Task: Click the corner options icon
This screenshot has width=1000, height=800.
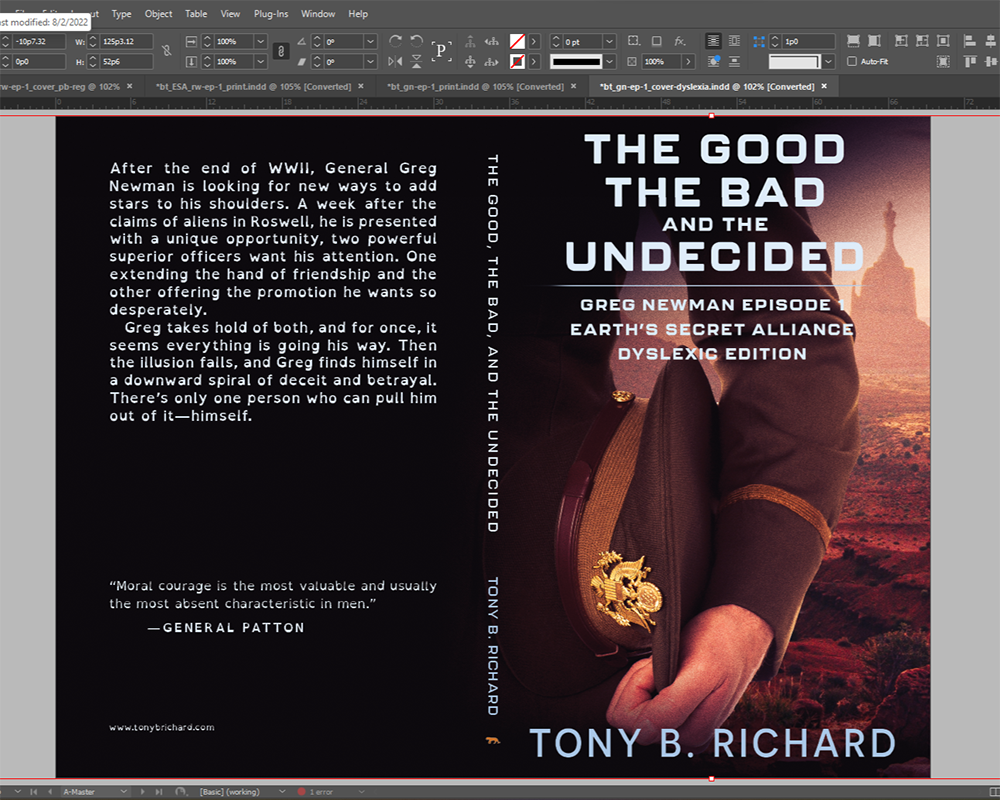Action: click(x=633, y=41)
